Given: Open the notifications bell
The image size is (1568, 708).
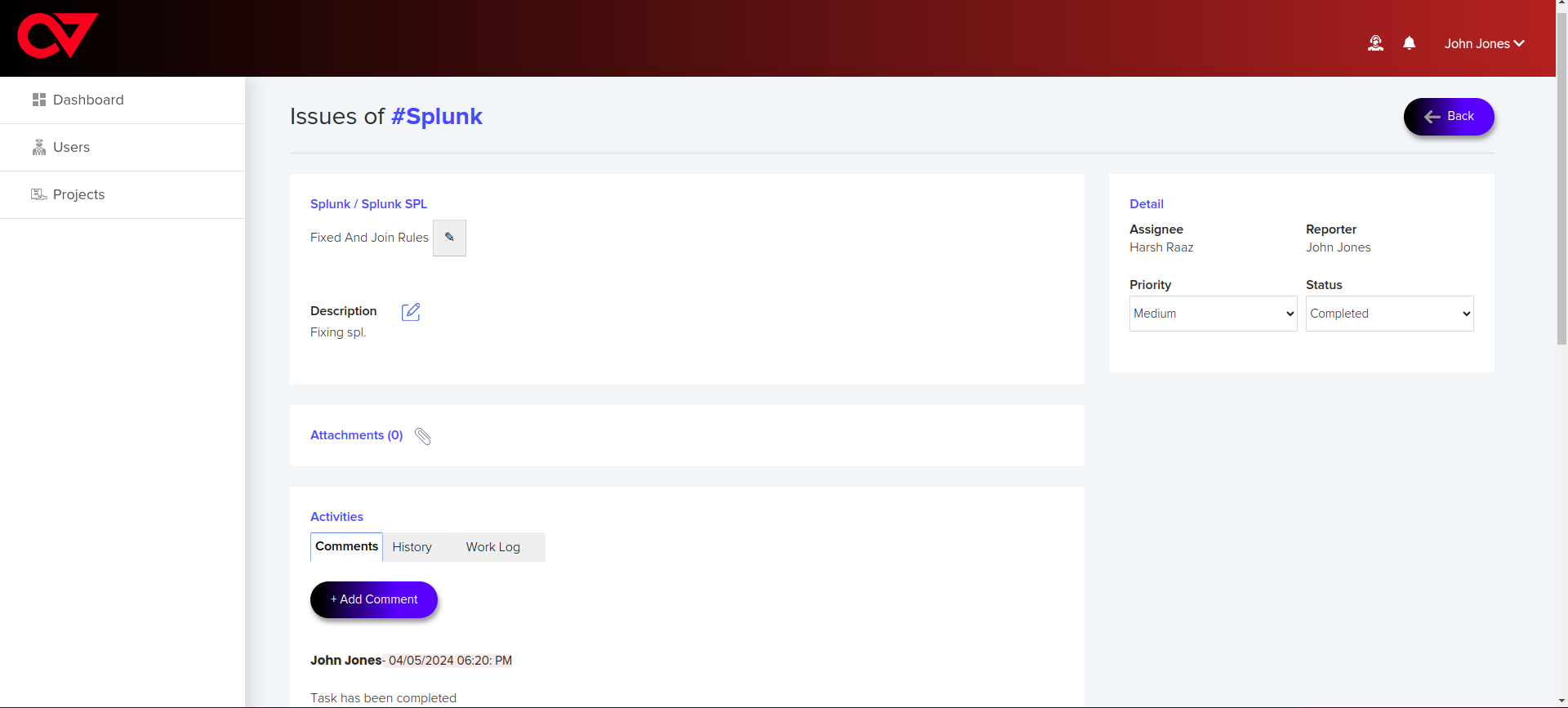Looking at the screenshot, I should click(1409, 43).
